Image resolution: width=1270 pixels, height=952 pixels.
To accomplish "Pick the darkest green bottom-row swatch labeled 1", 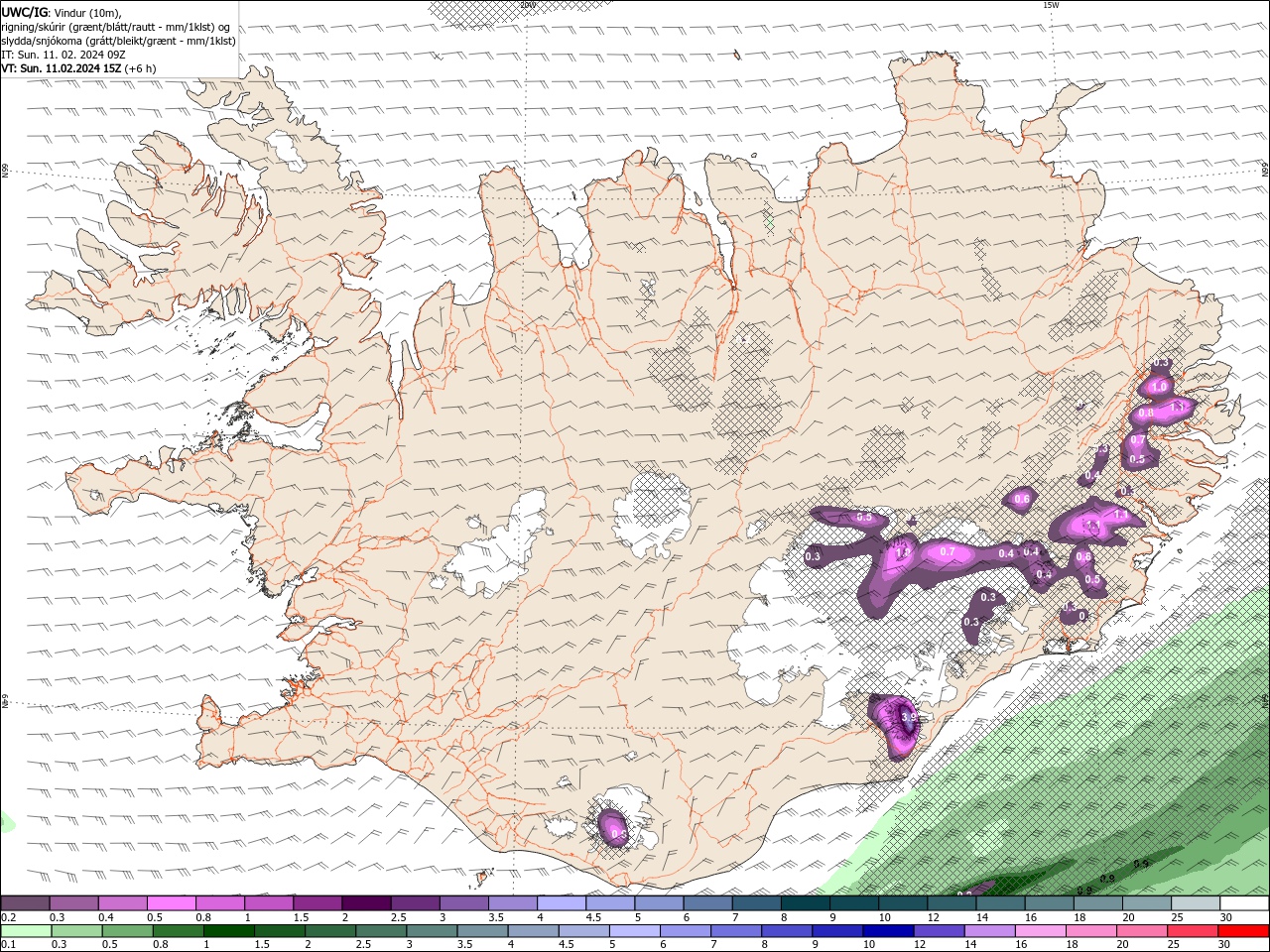I will [x=229, y=931].
